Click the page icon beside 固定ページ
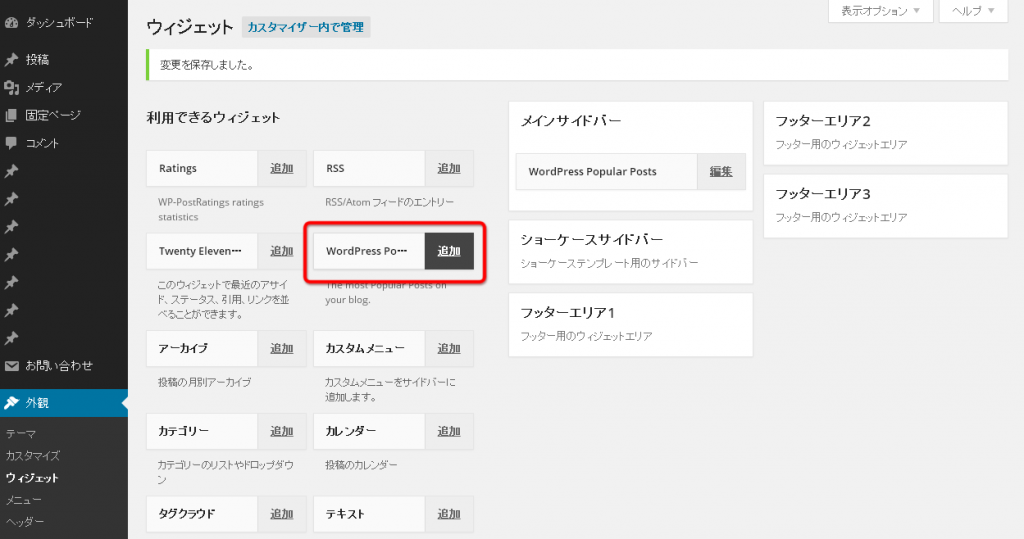 pos(12,116)
